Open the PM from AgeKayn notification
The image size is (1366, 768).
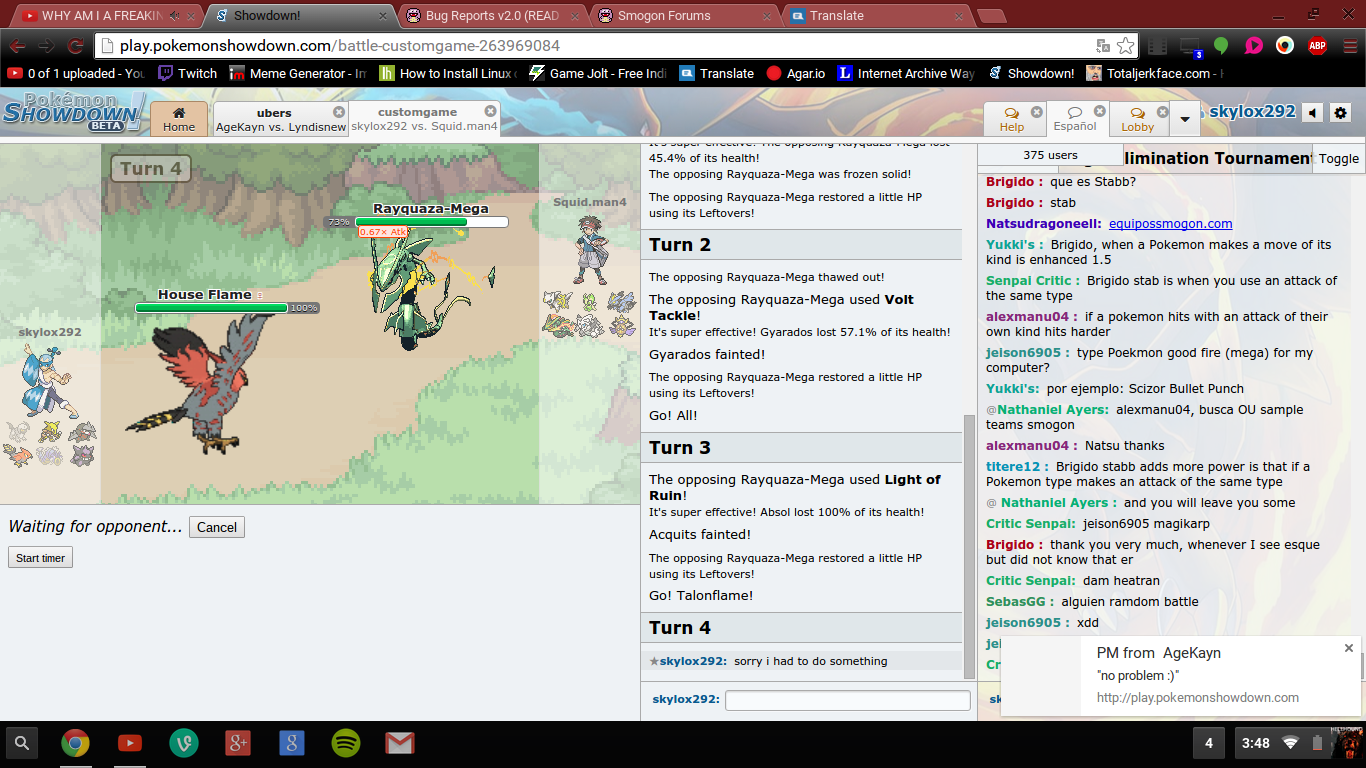(1180, 675)
